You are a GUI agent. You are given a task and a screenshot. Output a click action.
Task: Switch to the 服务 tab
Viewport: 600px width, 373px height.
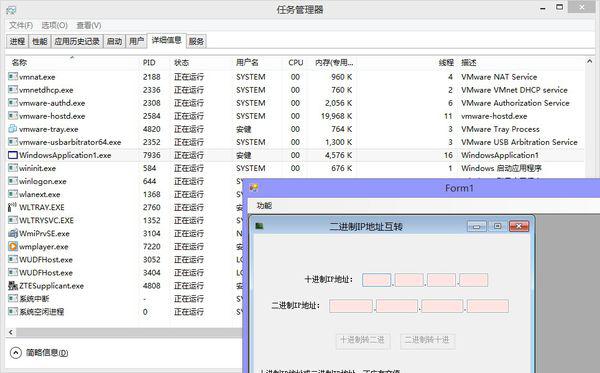point(196,41)
